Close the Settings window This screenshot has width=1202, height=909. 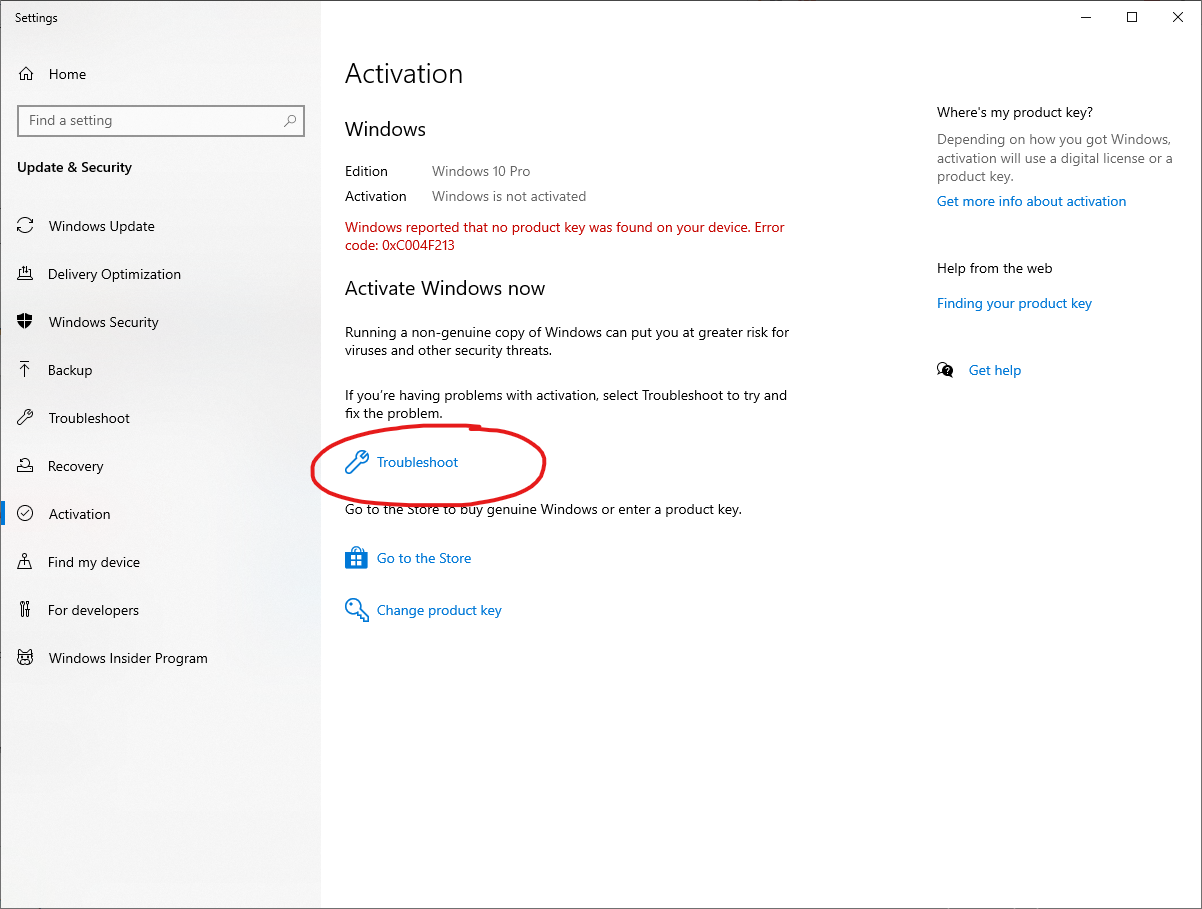pyautogui.click(x=1178, y=17)
